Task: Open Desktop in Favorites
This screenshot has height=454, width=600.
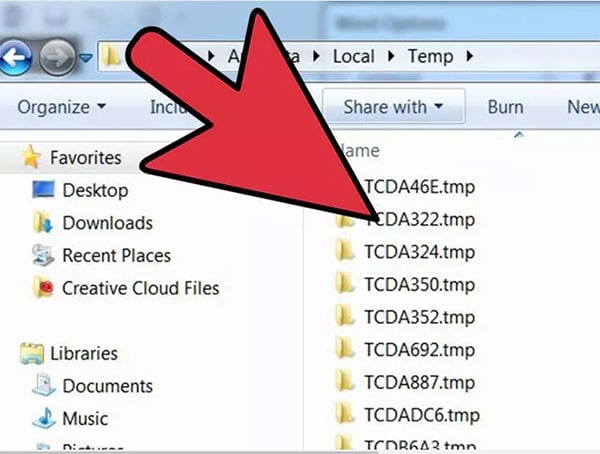Action: pyautogui.click(x=95, y=191)
